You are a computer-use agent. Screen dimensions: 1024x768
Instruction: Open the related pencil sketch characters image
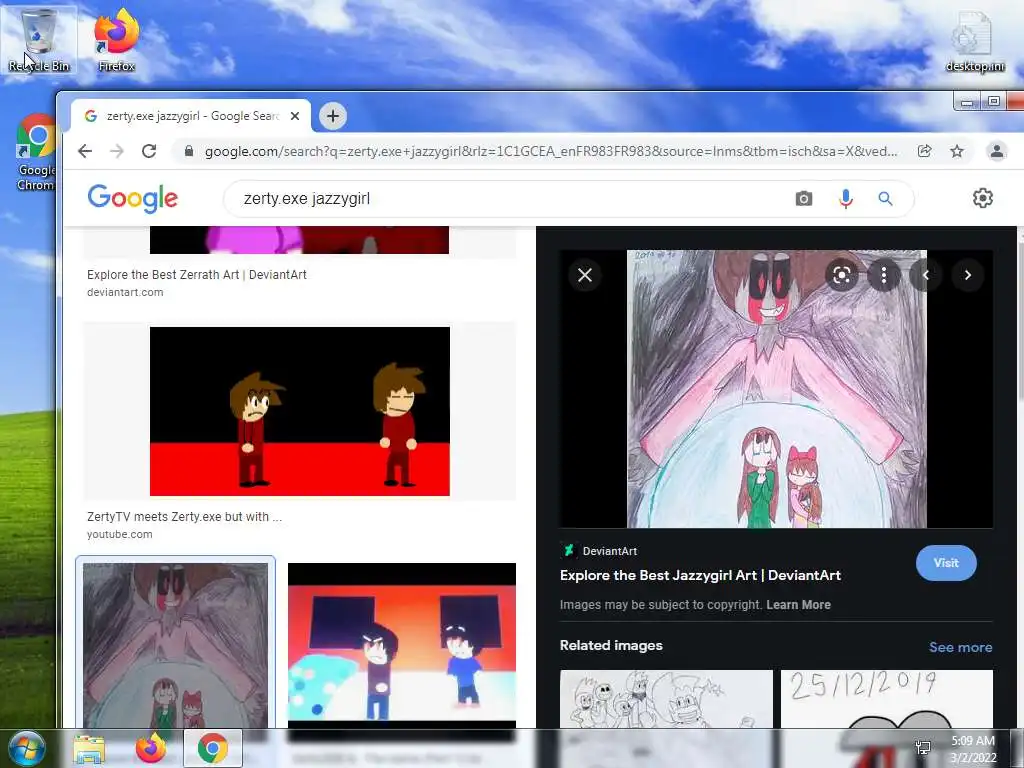coord(666,699)
